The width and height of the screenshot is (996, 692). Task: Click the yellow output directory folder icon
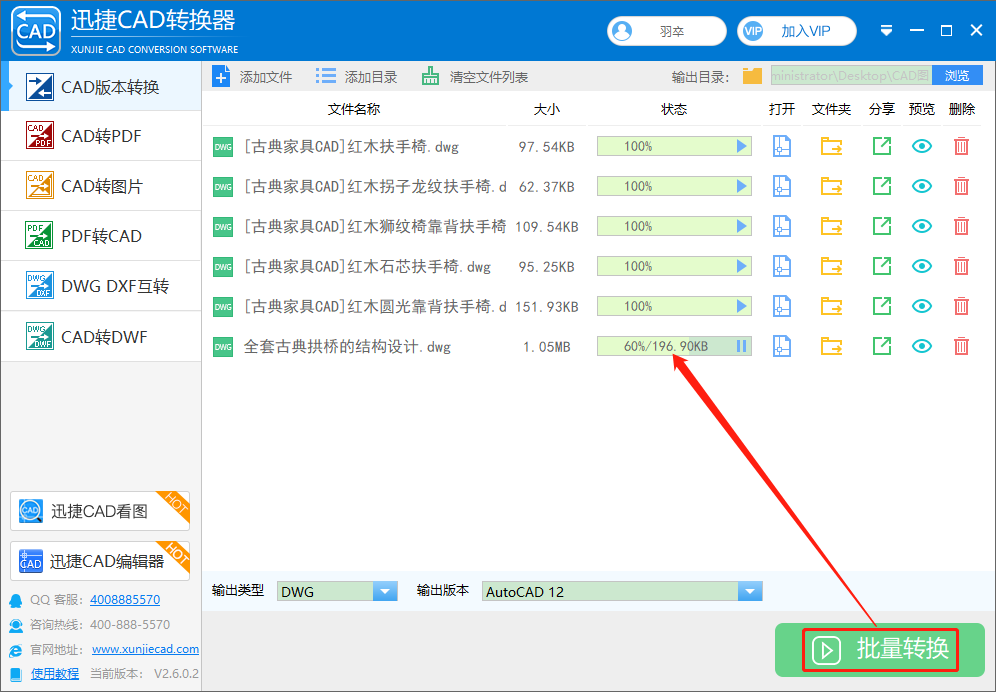[752, 76]
